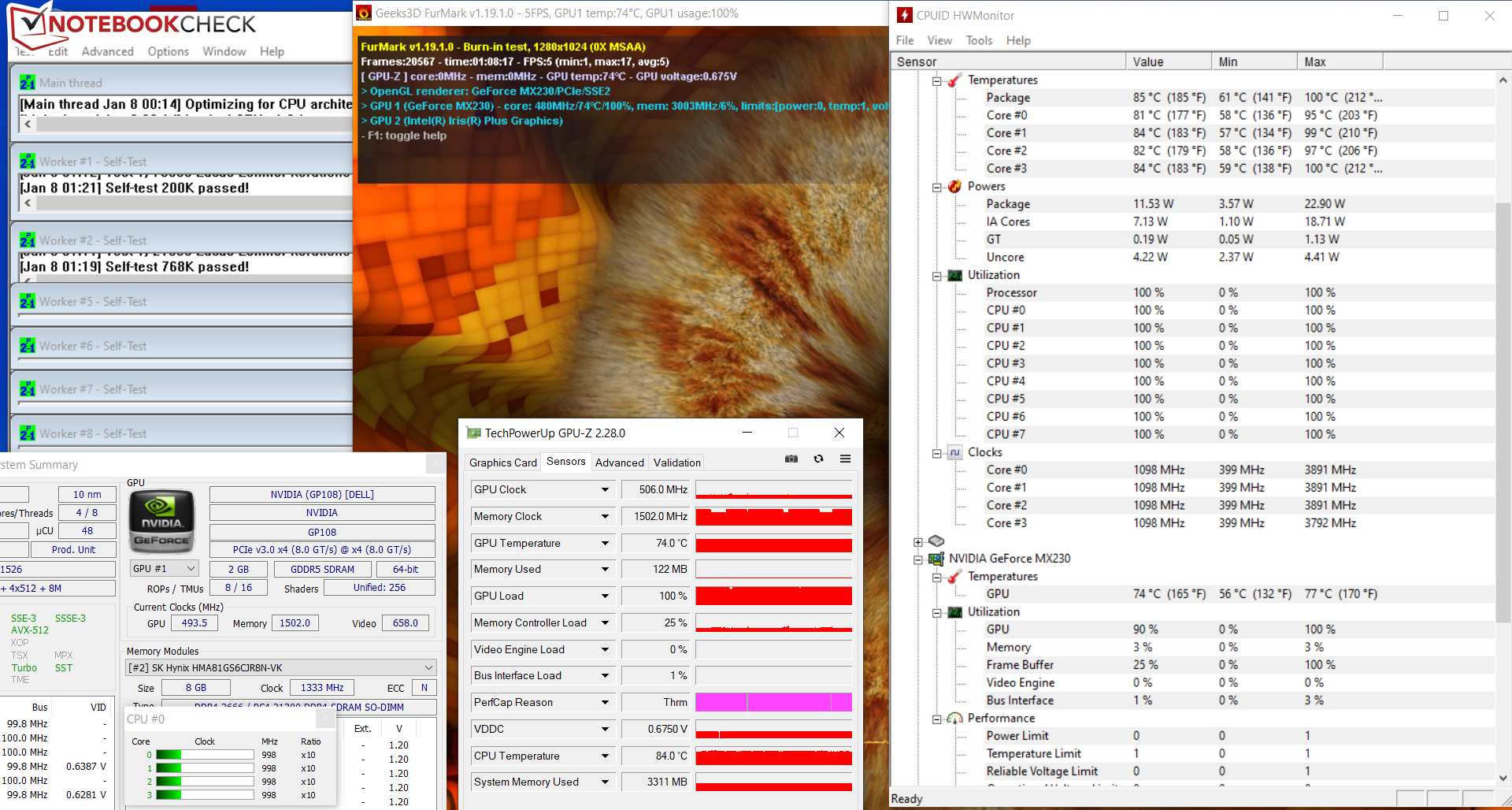1512x810 pixels.
Task: Collapse the Performance node in HWMonitor
Action: click(x=937, y=719)
